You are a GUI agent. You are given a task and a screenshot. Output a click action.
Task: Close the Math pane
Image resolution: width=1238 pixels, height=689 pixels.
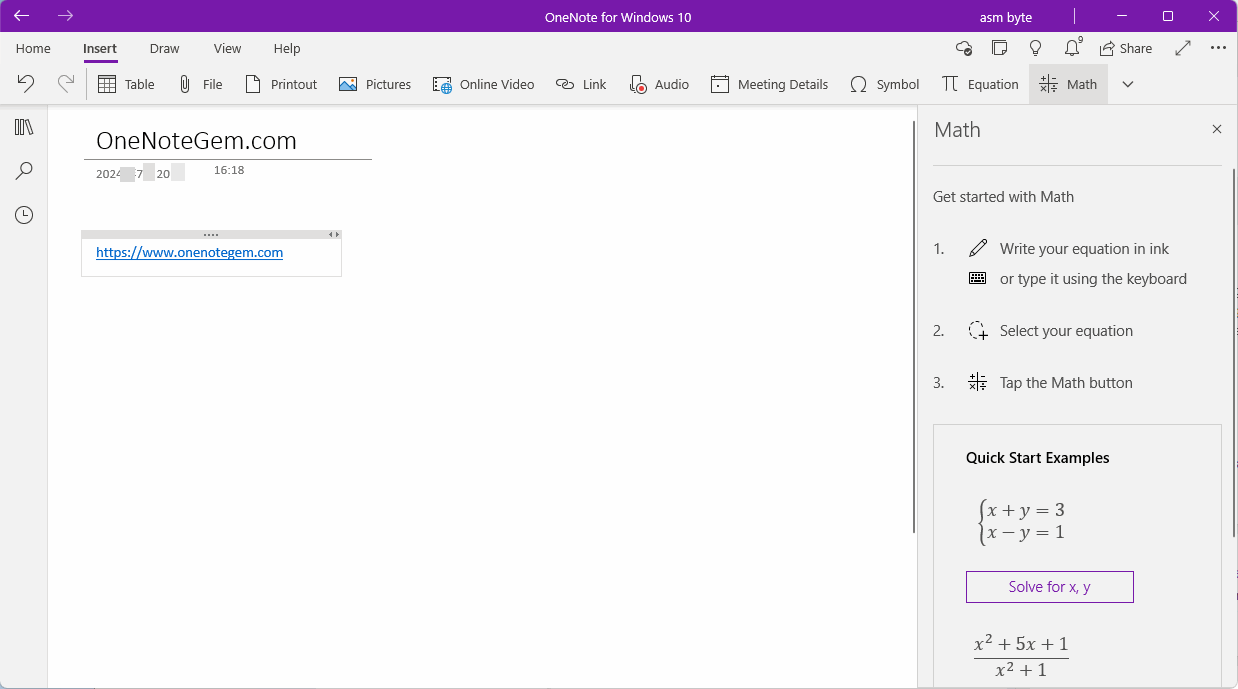click(x=1217, y=129)
